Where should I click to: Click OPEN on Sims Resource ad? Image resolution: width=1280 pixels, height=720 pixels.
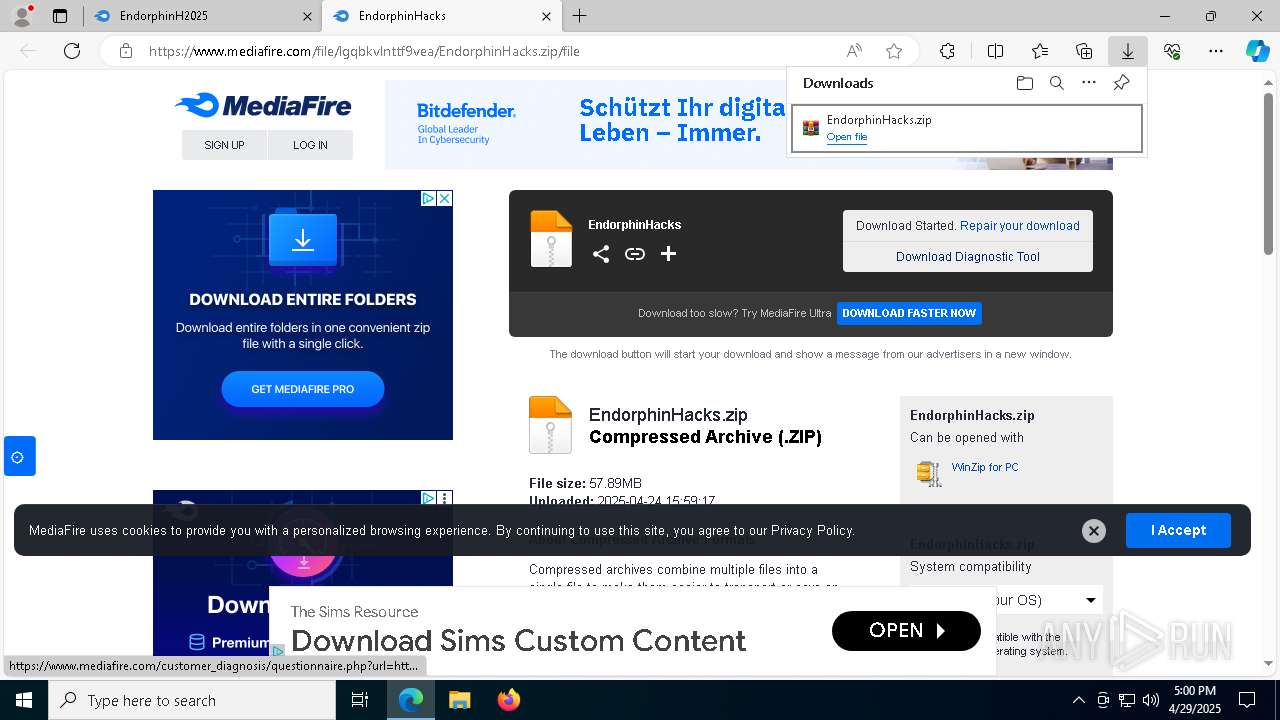click(906, 631)
